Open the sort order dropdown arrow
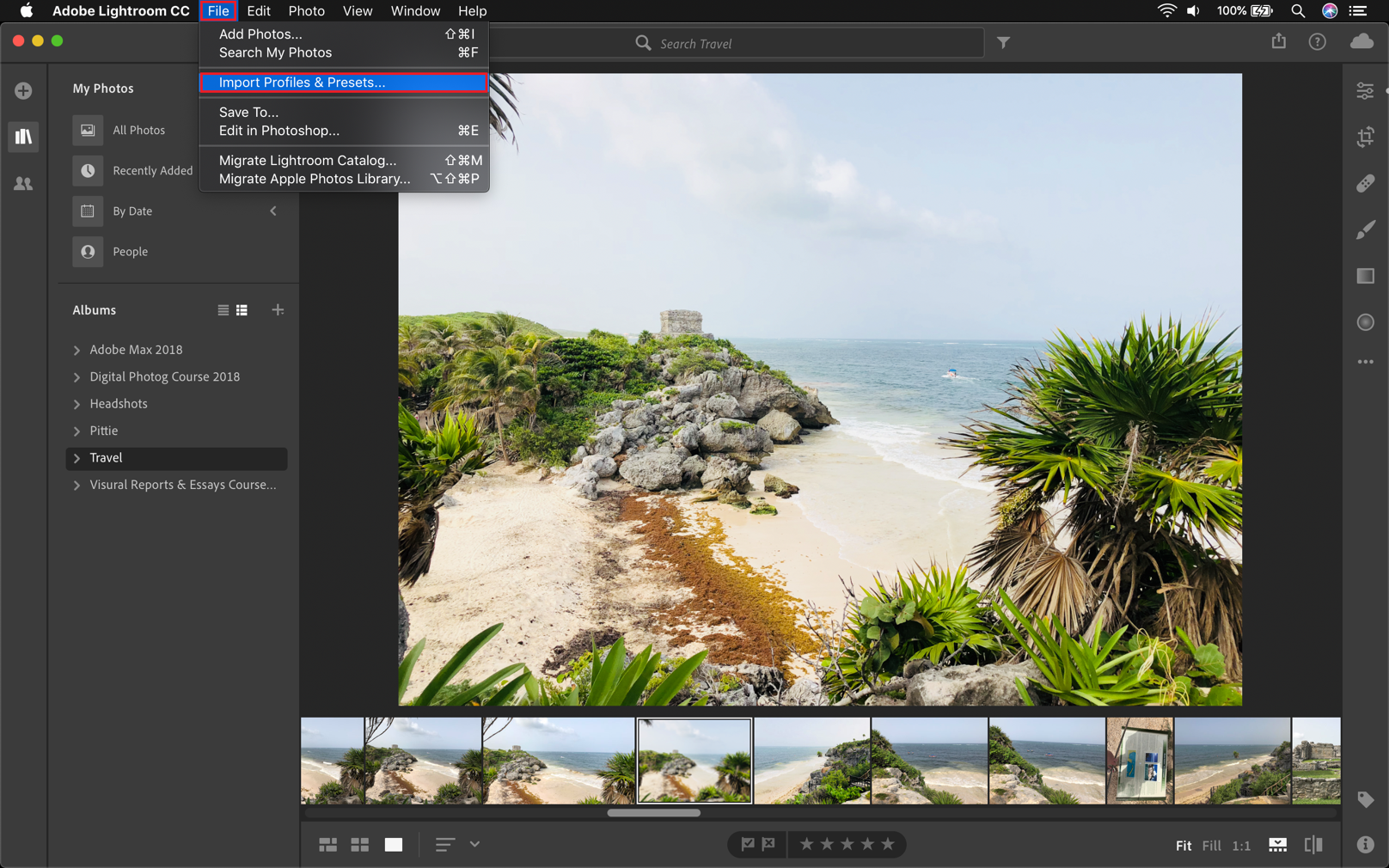Screen dimensions: 1389x868 pyautogui.click(x=474, y=845)
